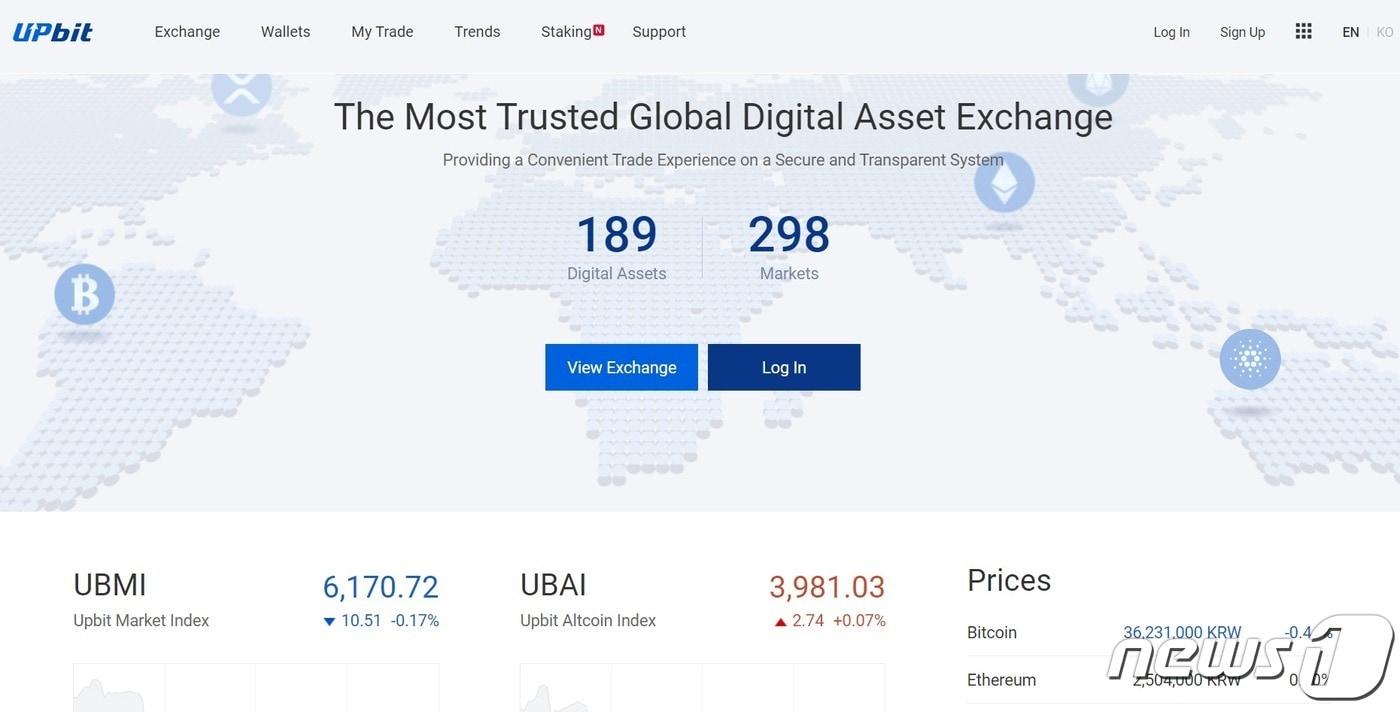This screenshot has width=1400, height=712.
Task: Click the red N badge beside Staking
Action: point(599,30)
